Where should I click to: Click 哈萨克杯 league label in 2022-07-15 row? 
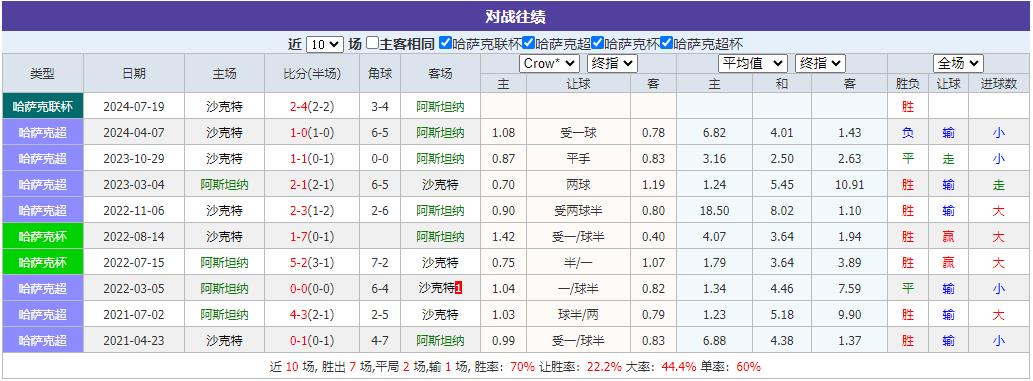[x=43, y=262]
